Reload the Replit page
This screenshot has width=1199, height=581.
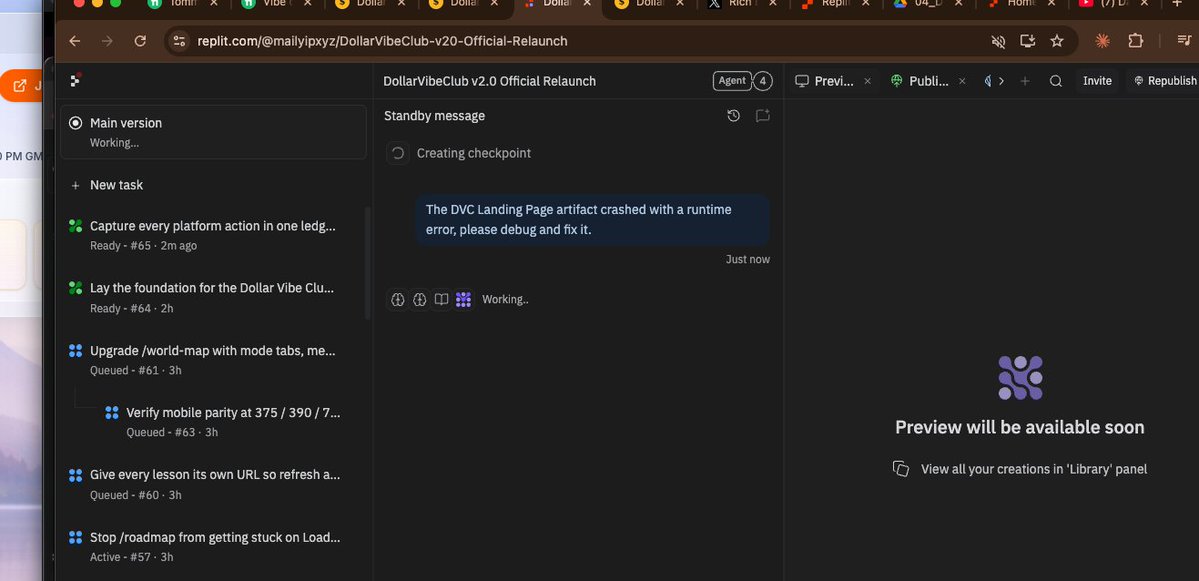pos(140,41)
